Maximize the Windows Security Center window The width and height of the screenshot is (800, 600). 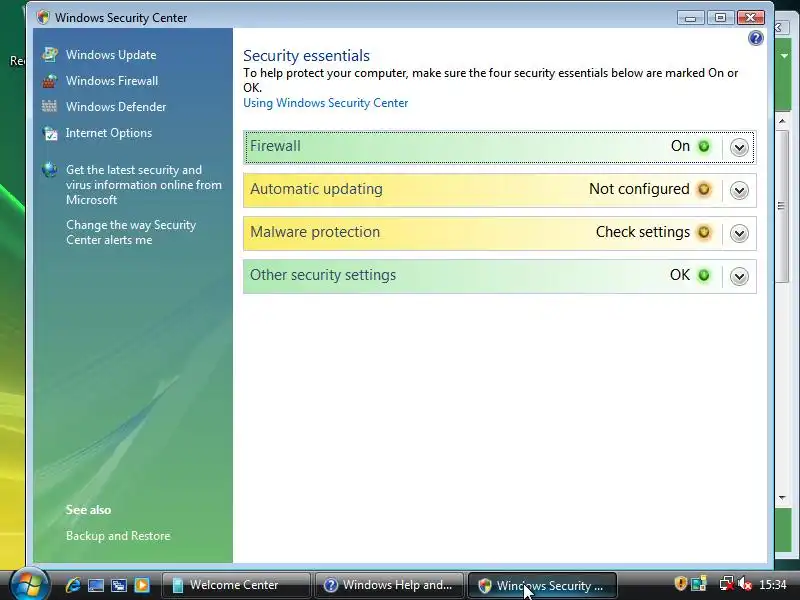tap(720, 18)
